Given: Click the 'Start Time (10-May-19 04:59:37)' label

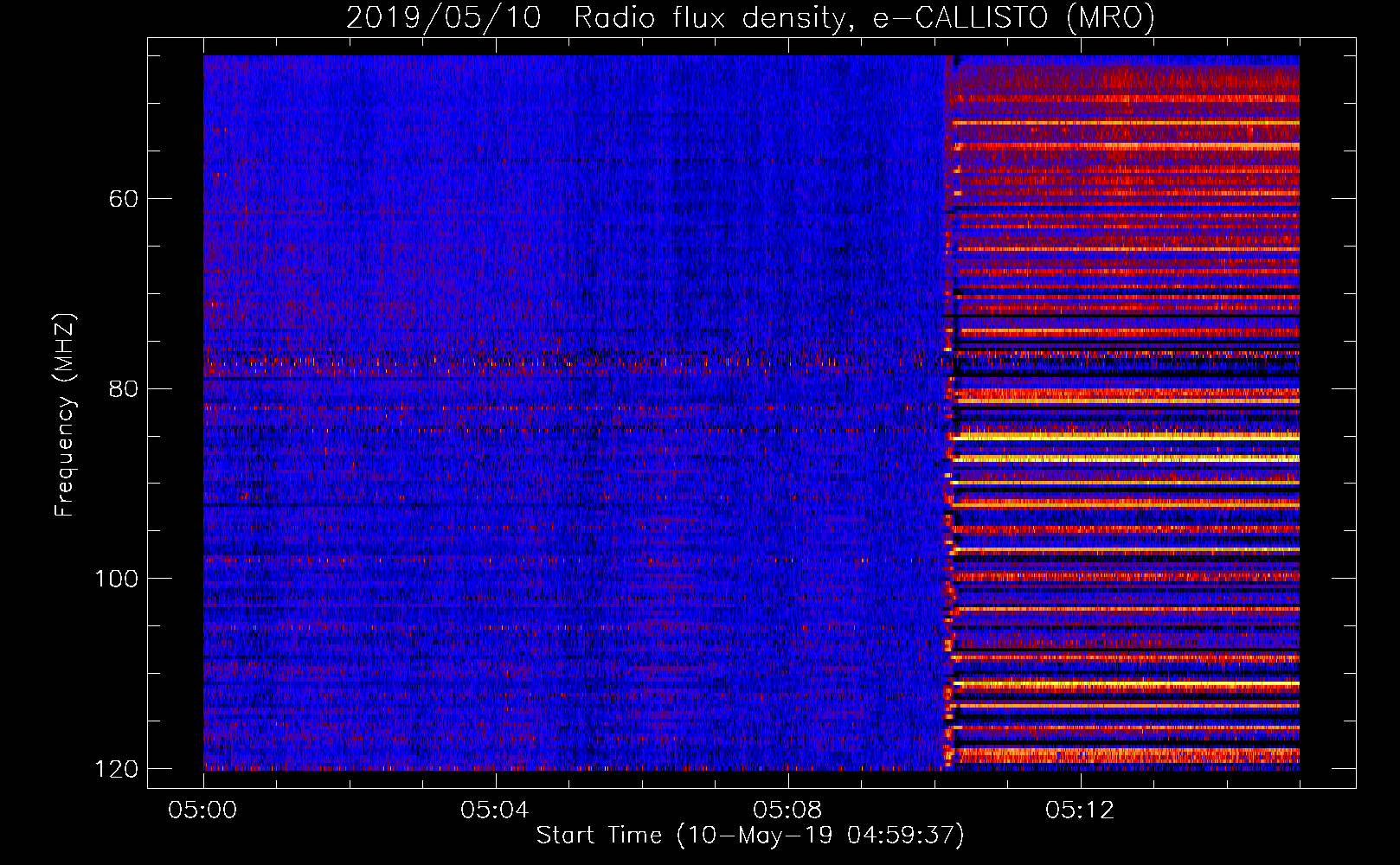Looking at the screenshot, I should 750,836.
